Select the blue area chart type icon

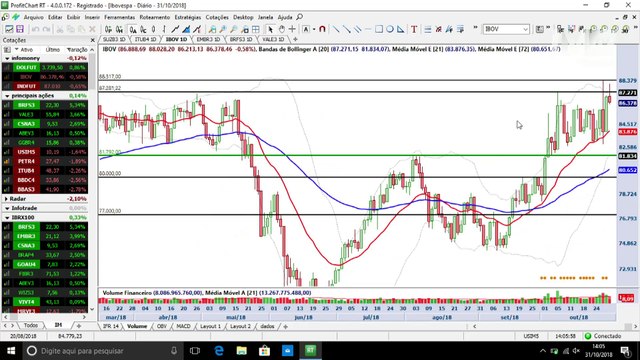pos(186,29)
